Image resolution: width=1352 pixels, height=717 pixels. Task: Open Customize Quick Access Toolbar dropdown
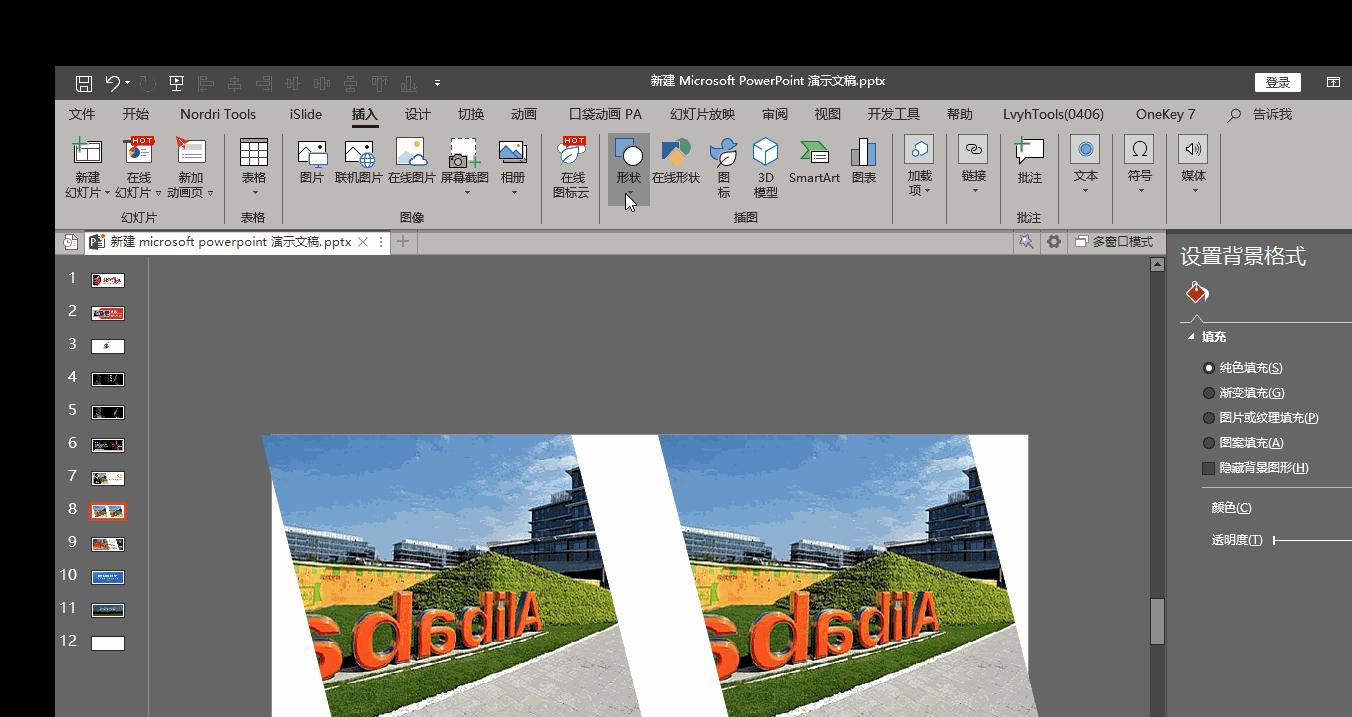tap(437, 83)
